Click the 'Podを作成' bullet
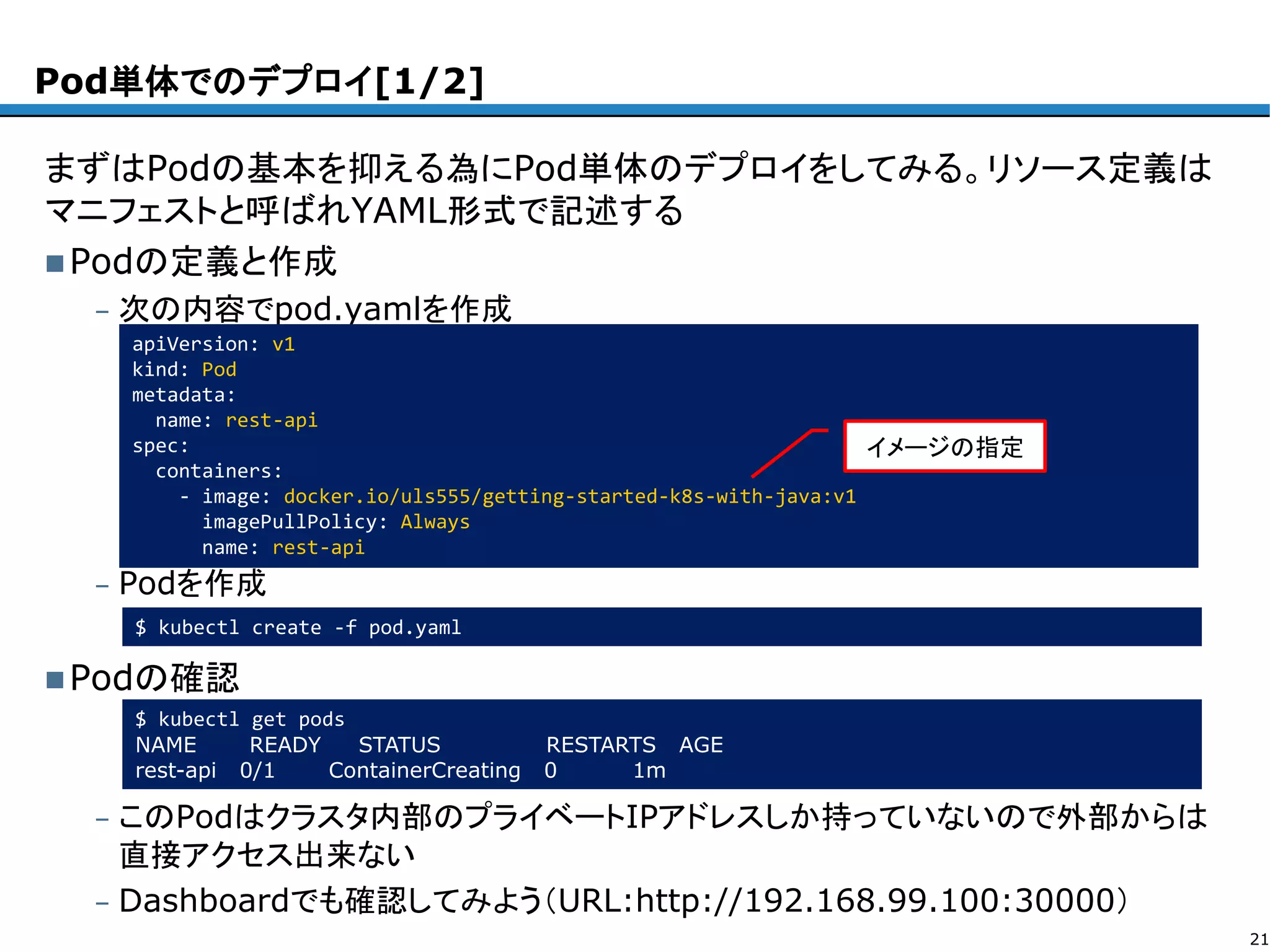The image size is (1270, 952). [x=192, y=584]
